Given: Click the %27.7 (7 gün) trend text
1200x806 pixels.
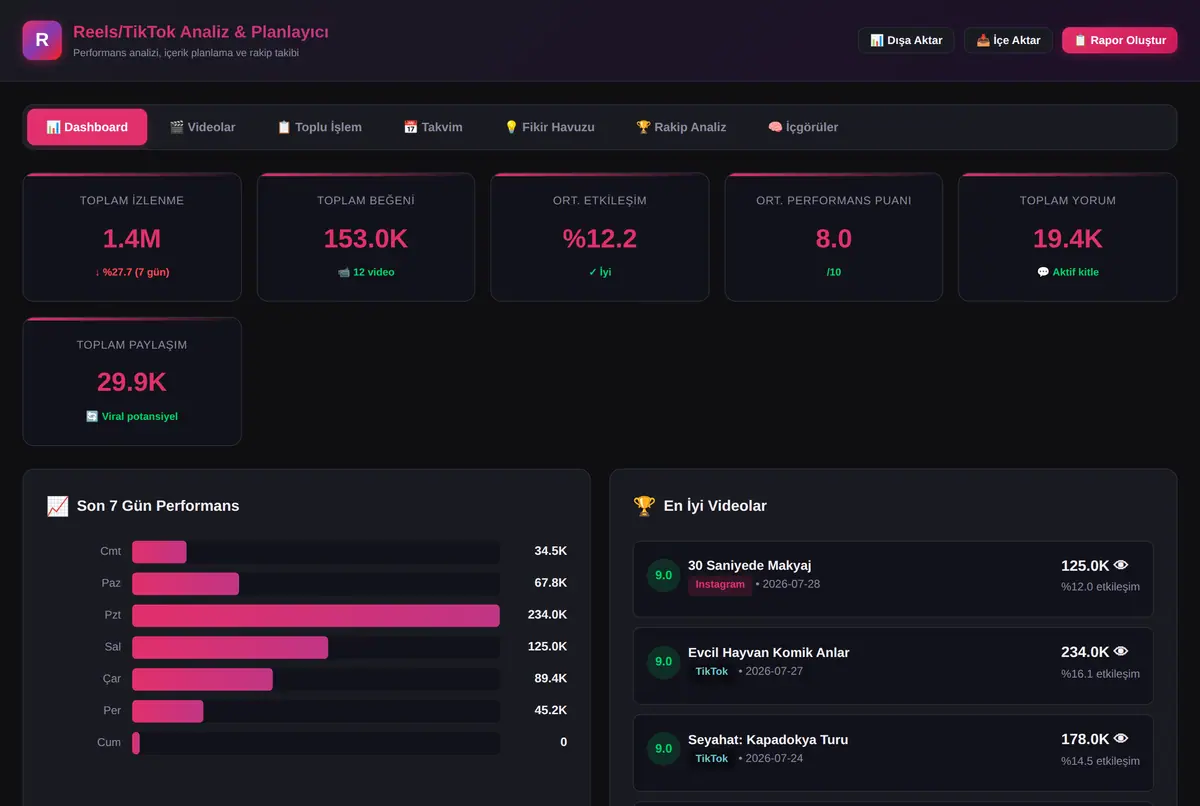Looking at the screenshot, I should [x=132, y=272].
